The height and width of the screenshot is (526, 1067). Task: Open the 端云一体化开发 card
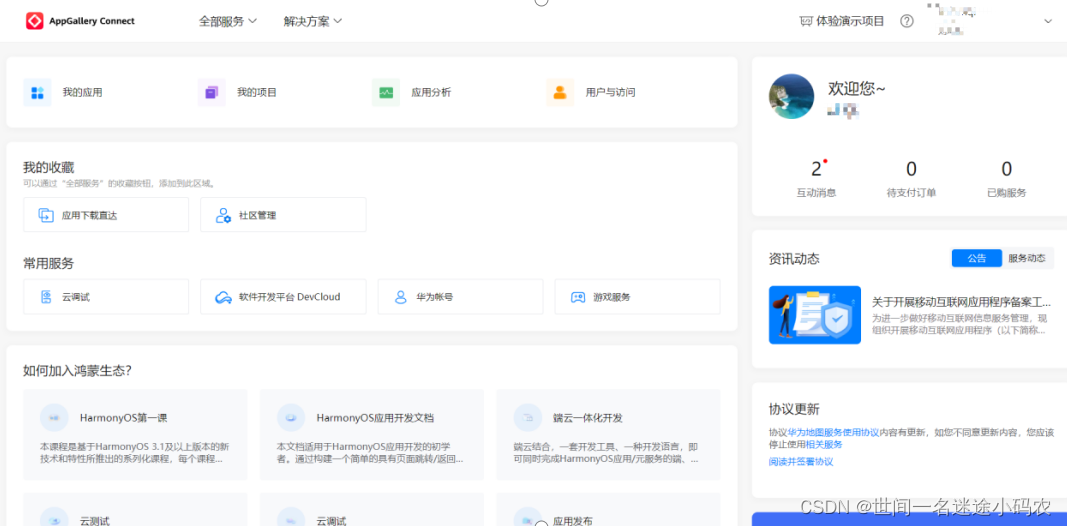(608, 434)
